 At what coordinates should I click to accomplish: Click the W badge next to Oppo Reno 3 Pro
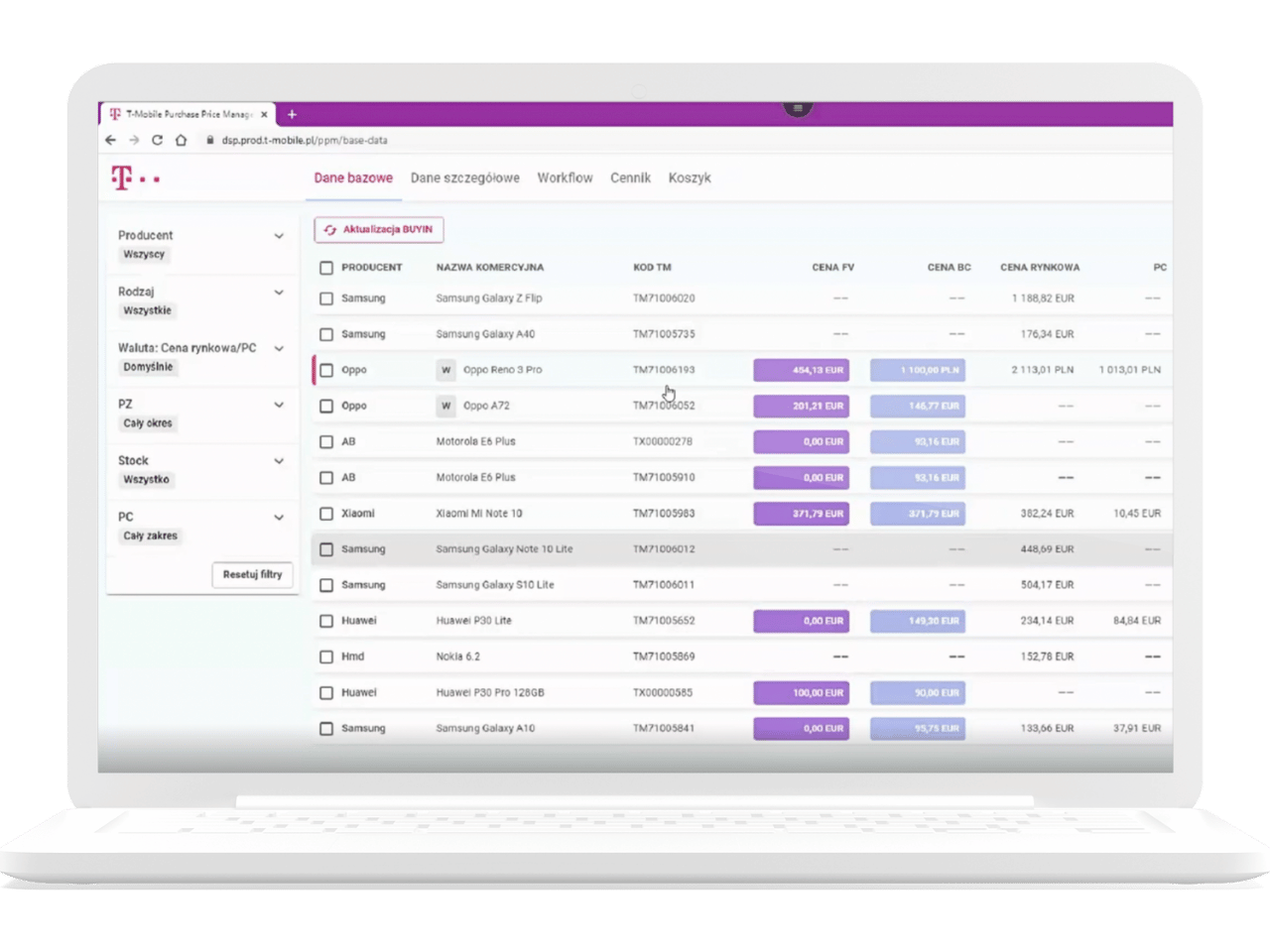click(446, 370)
